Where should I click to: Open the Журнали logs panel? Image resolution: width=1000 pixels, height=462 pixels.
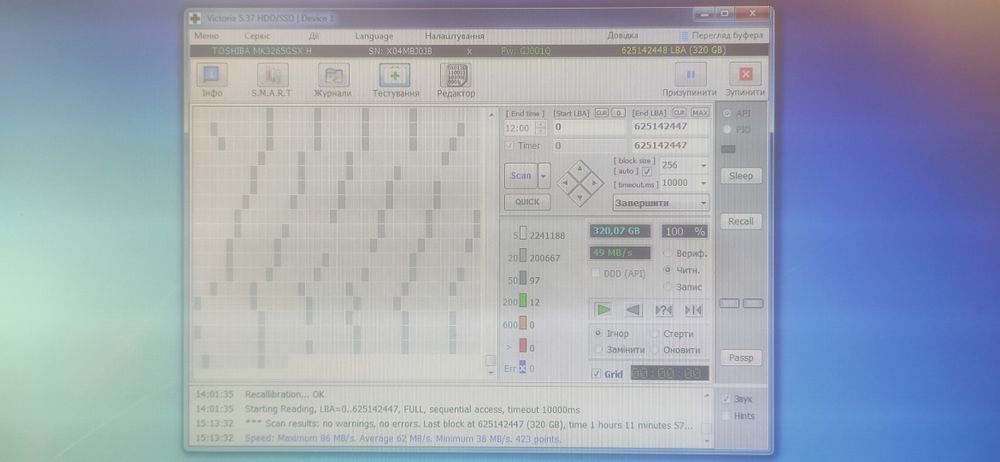point(334,75)
